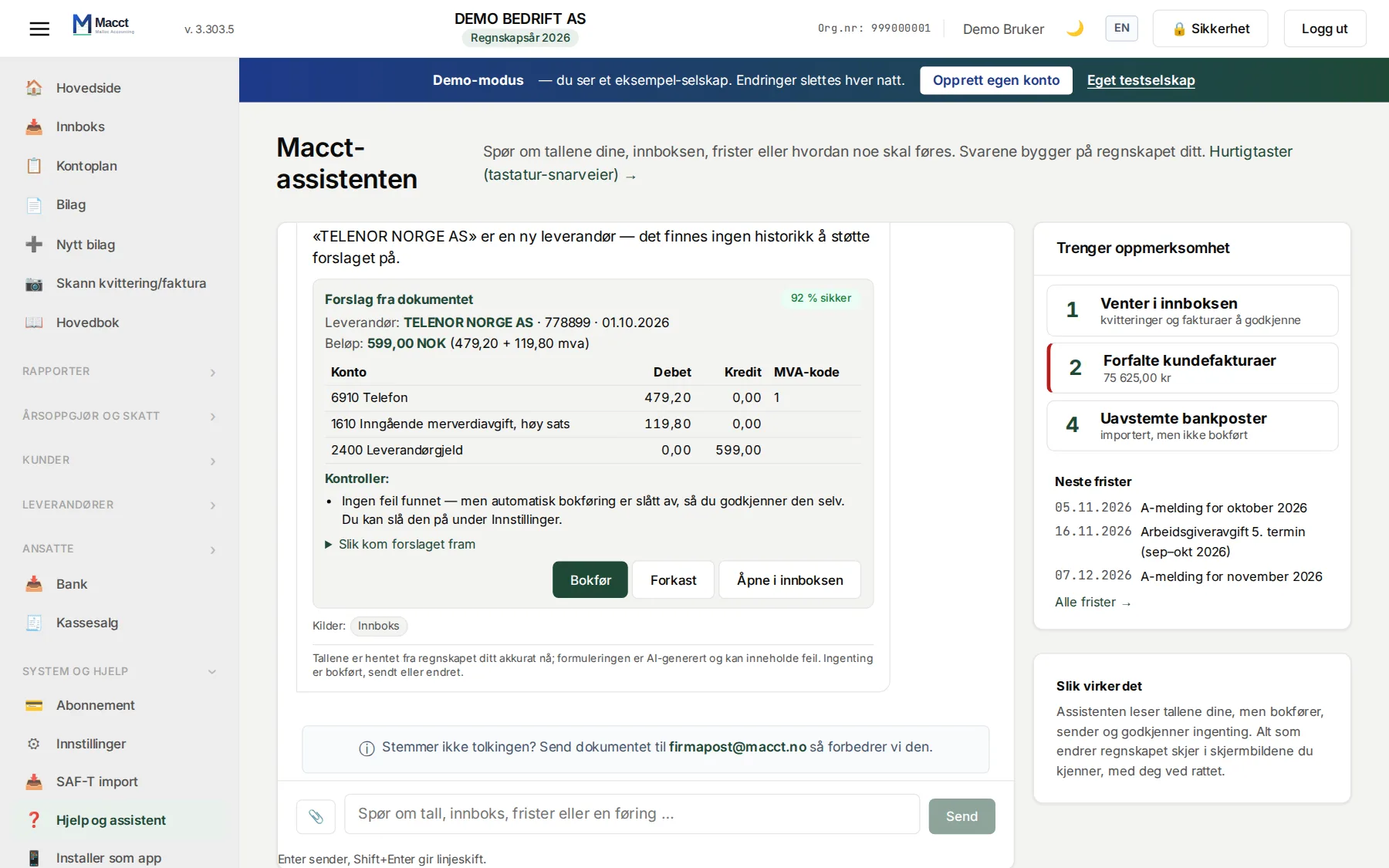Viewport: 1389px width, 868px height.
Task: Click the Send button
Action: point(961,816)
